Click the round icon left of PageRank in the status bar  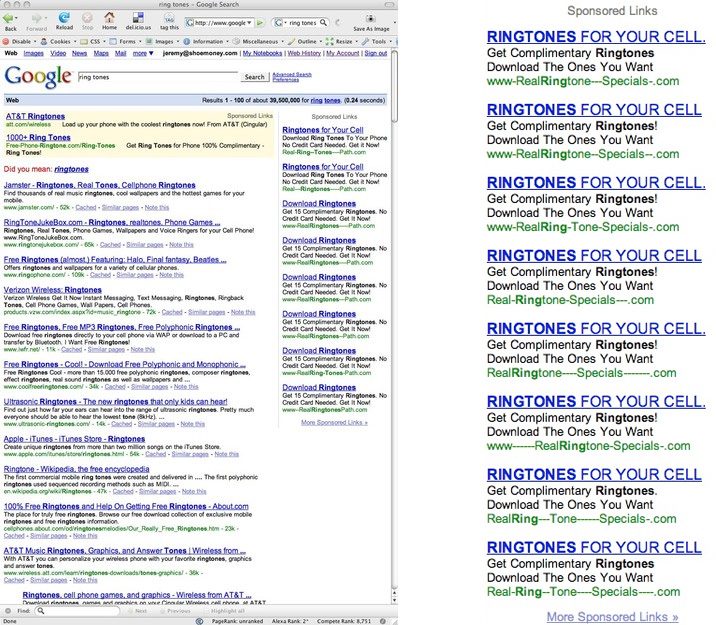(x=199, y=621)
